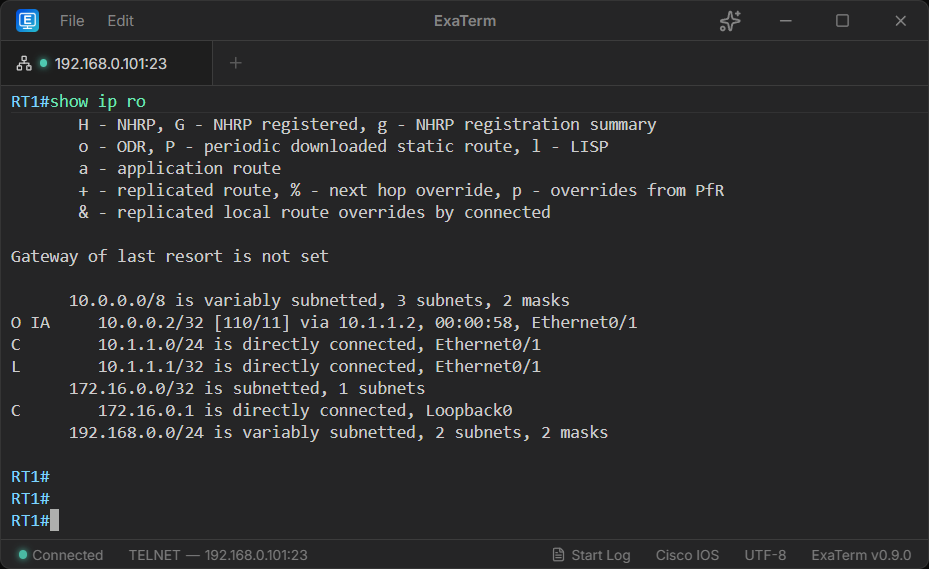Close the ExaTerm window
Screen dimensions: 929x569
pyautogui.click(x=901, y=21)
